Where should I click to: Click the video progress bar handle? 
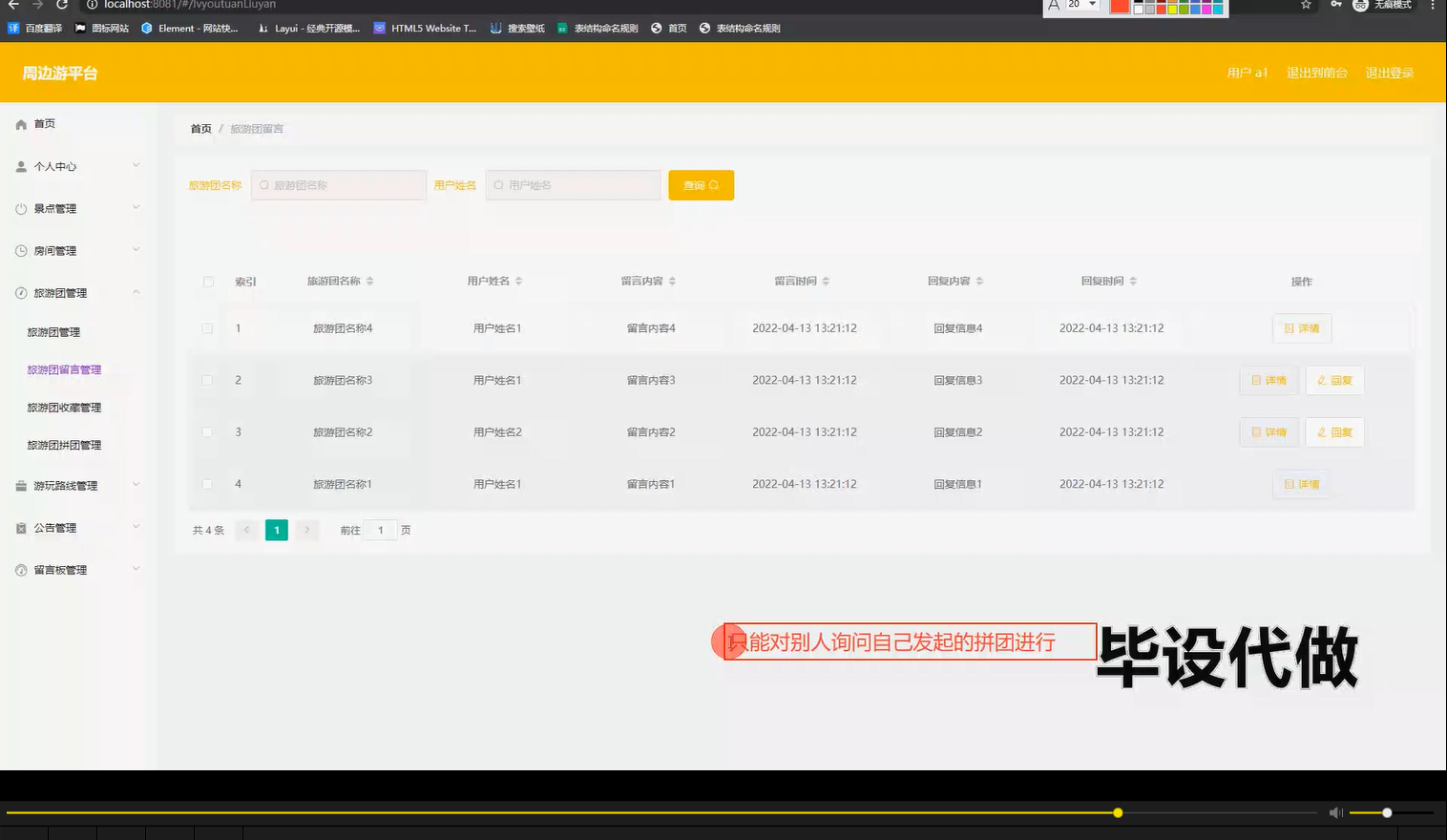coord(1118,813)
